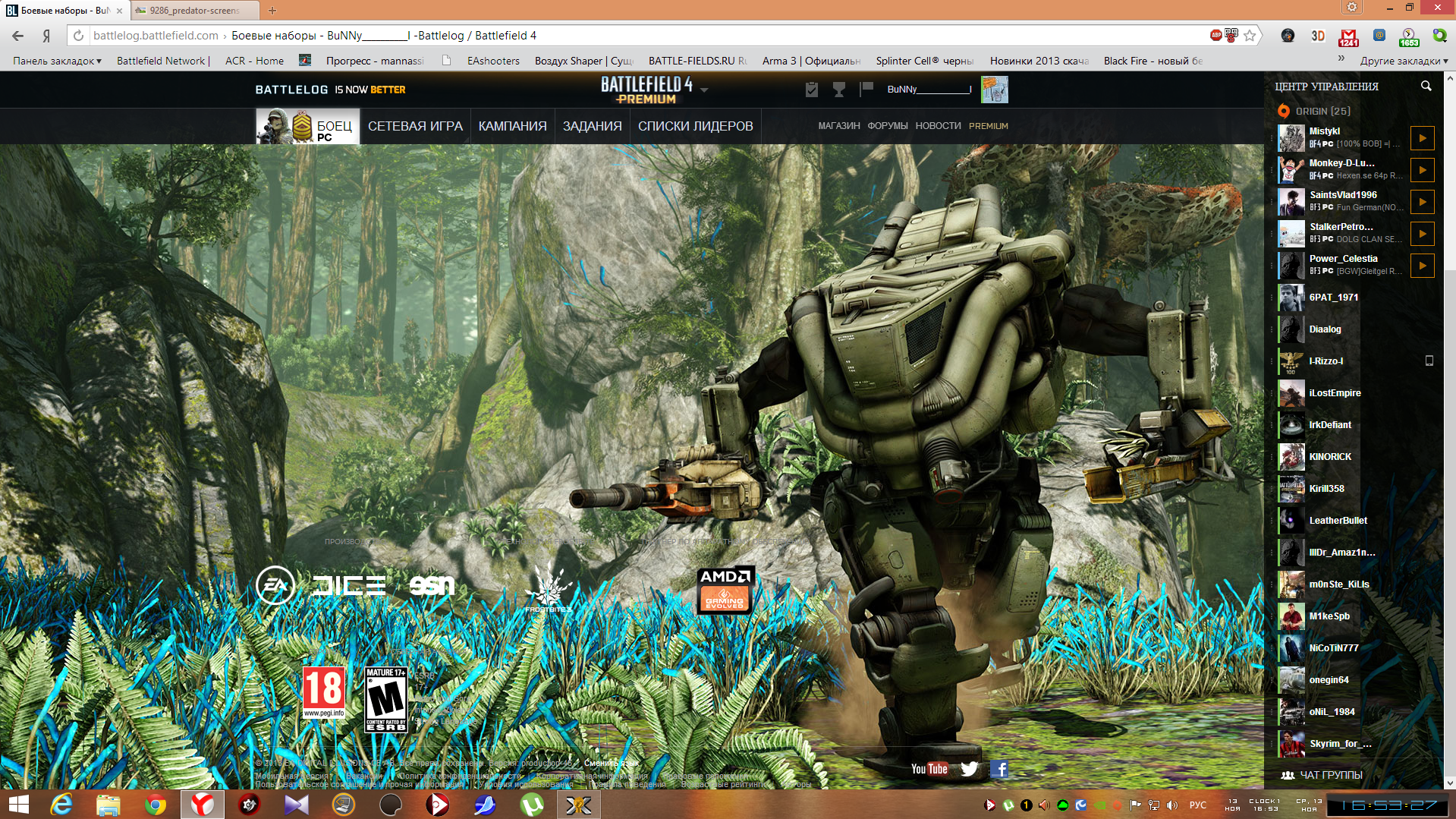Expand the Battlefield 4 Premium game dropdown arrow

point(704,90)
